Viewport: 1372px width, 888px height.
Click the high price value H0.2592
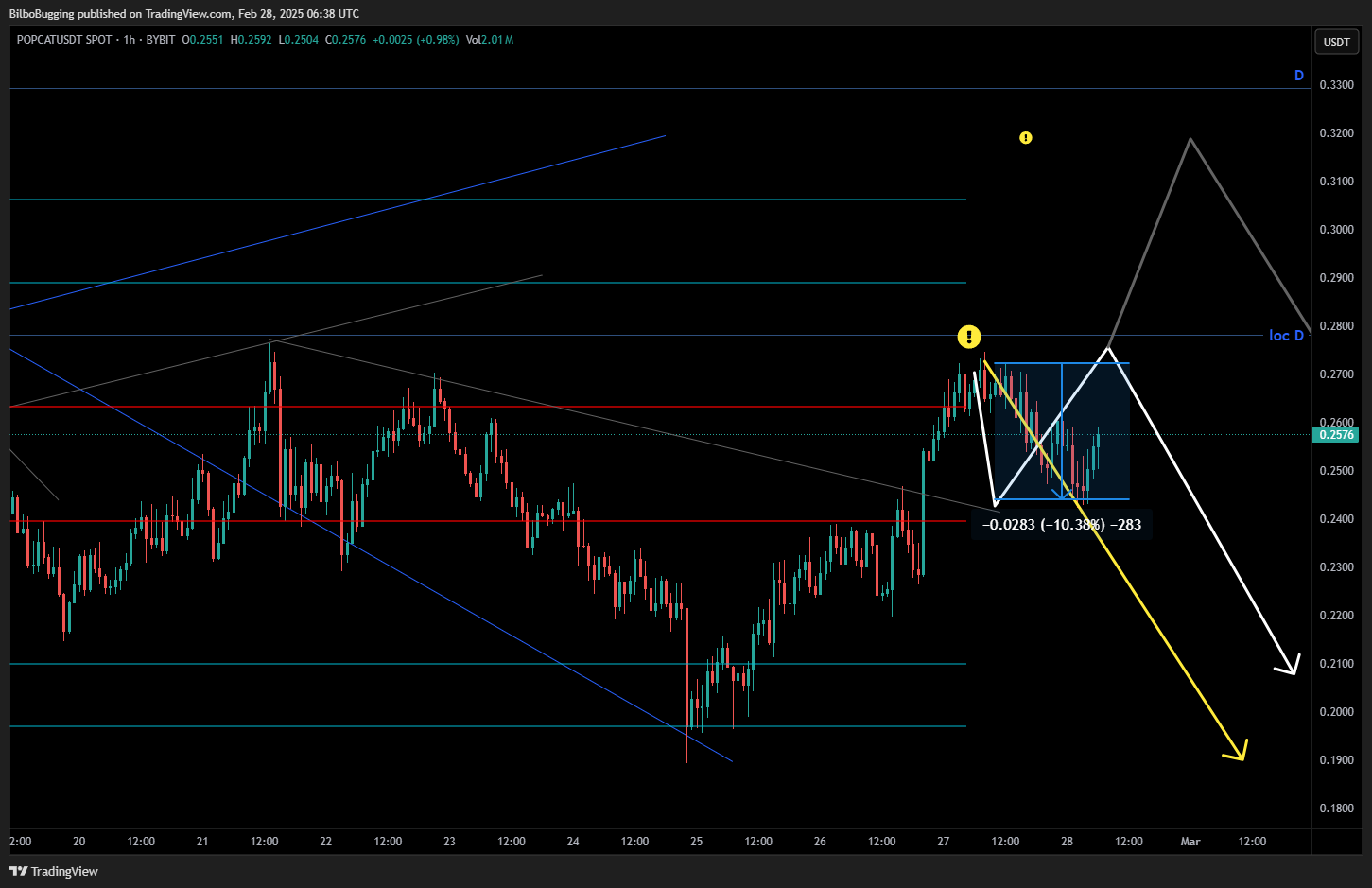(252, 40)
